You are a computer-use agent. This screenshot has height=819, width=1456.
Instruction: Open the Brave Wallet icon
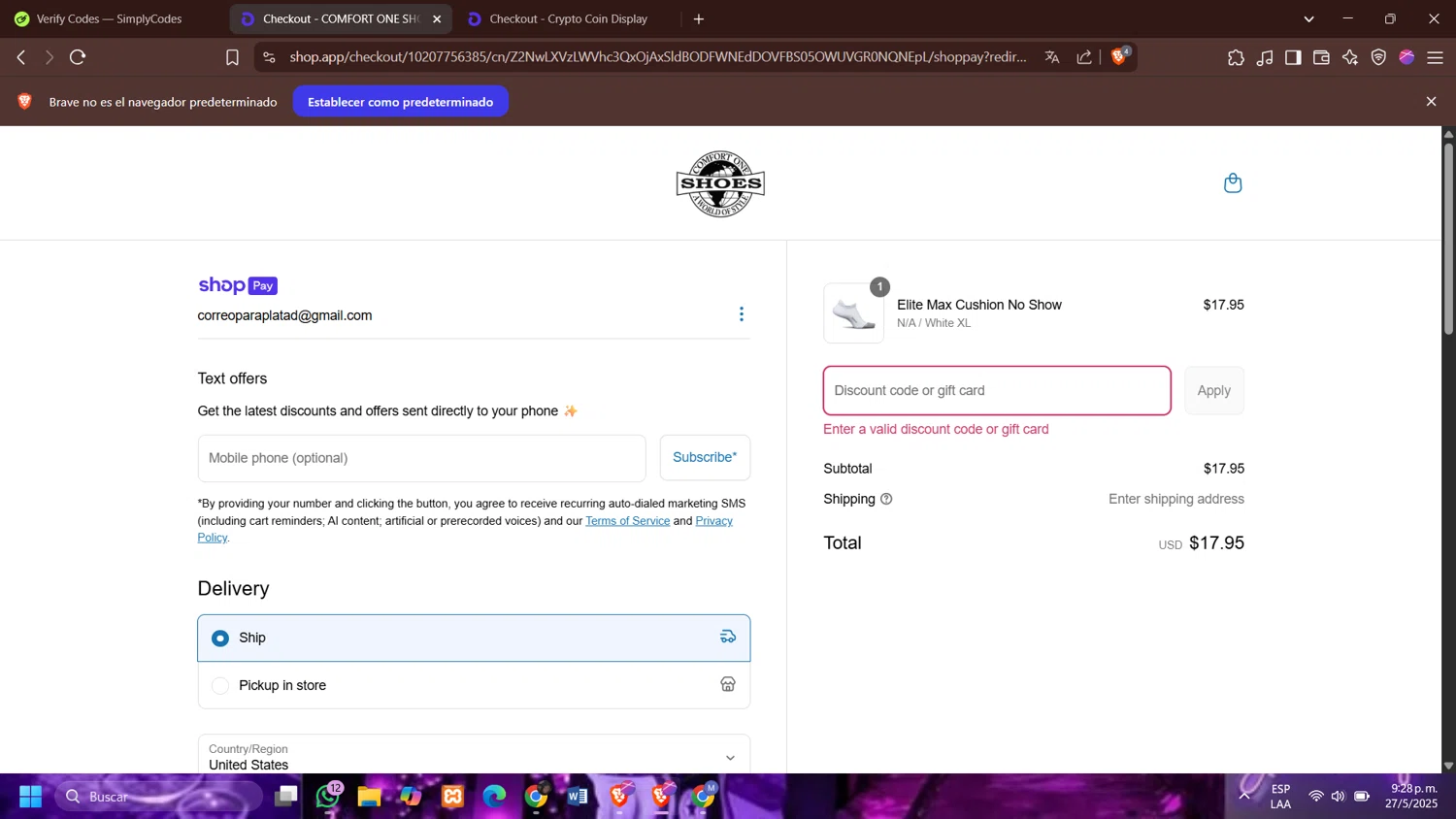[x=1321, y=57]
